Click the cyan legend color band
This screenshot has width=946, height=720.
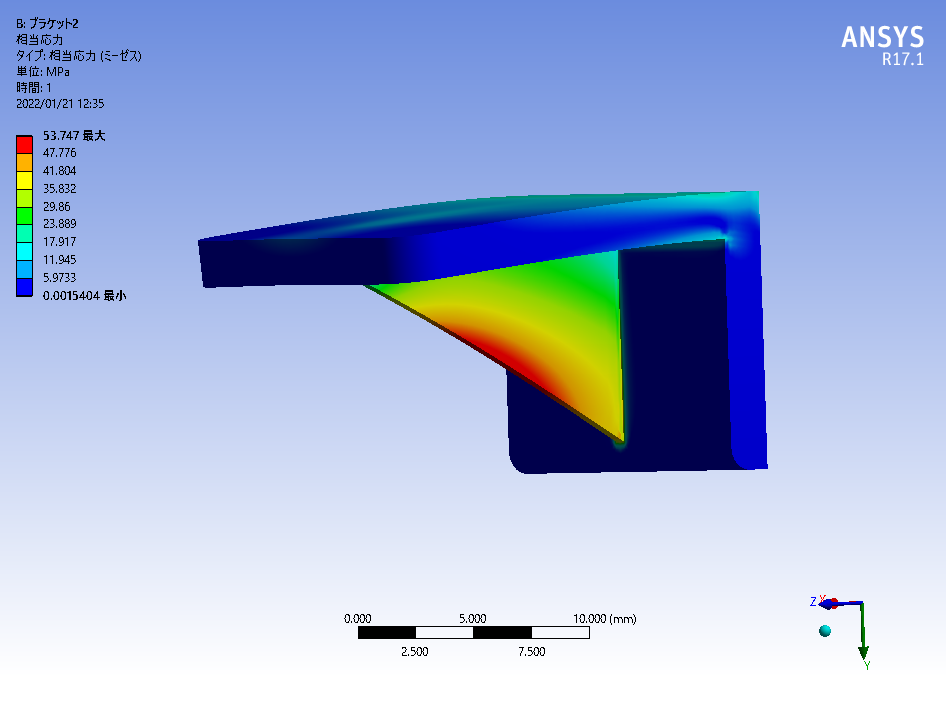tap(24, 252)
